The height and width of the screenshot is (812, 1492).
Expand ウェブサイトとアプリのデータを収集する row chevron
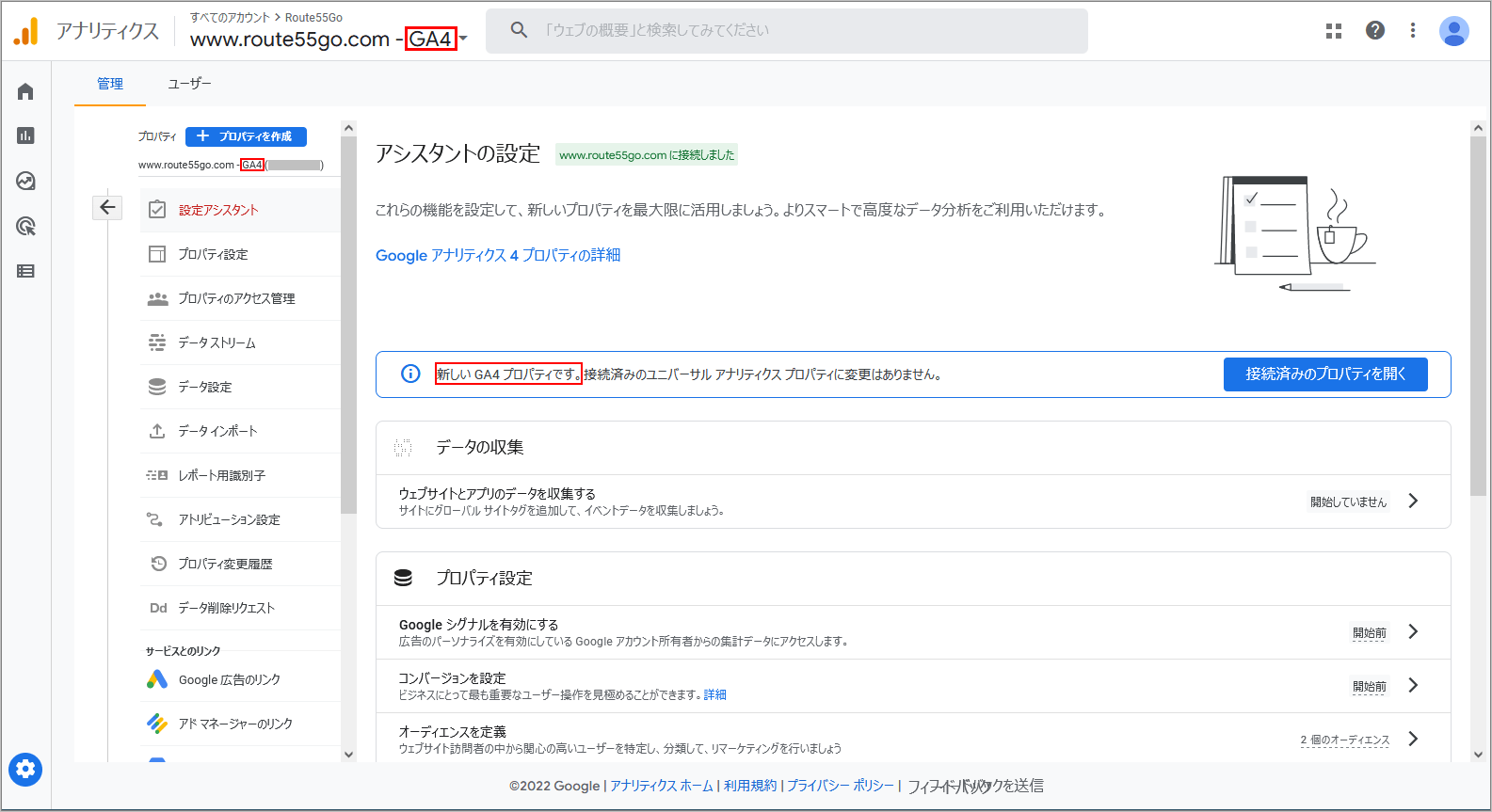(1413, 501)
